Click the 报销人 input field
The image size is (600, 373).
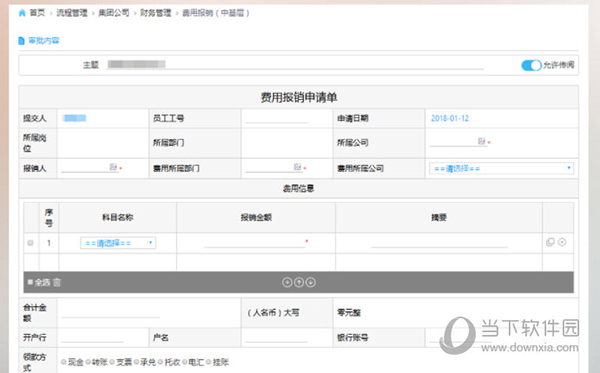tap(89, 168)
